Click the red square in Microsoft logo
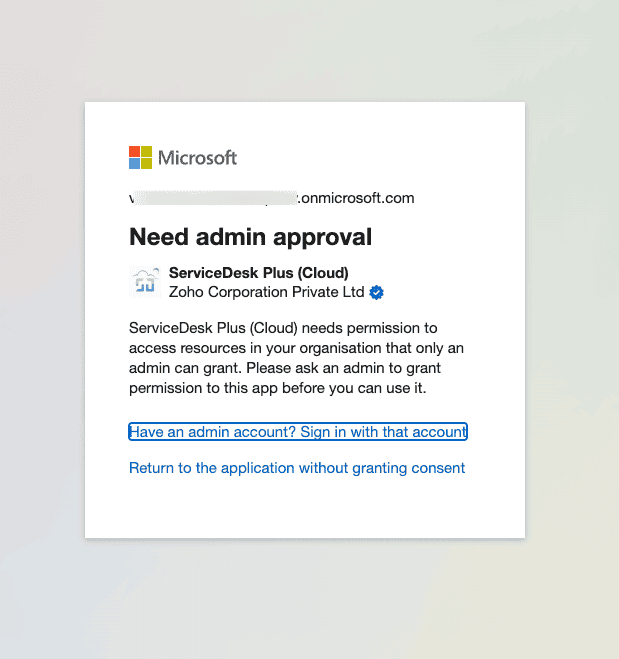This screenshot has height=659, width=619. [x=134, y=152]
